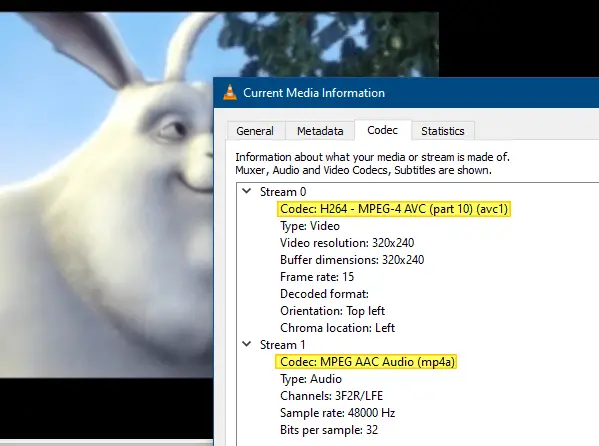Select 'Chroma location: Left' row
This screenshot has height=446, width=599.
337,328
